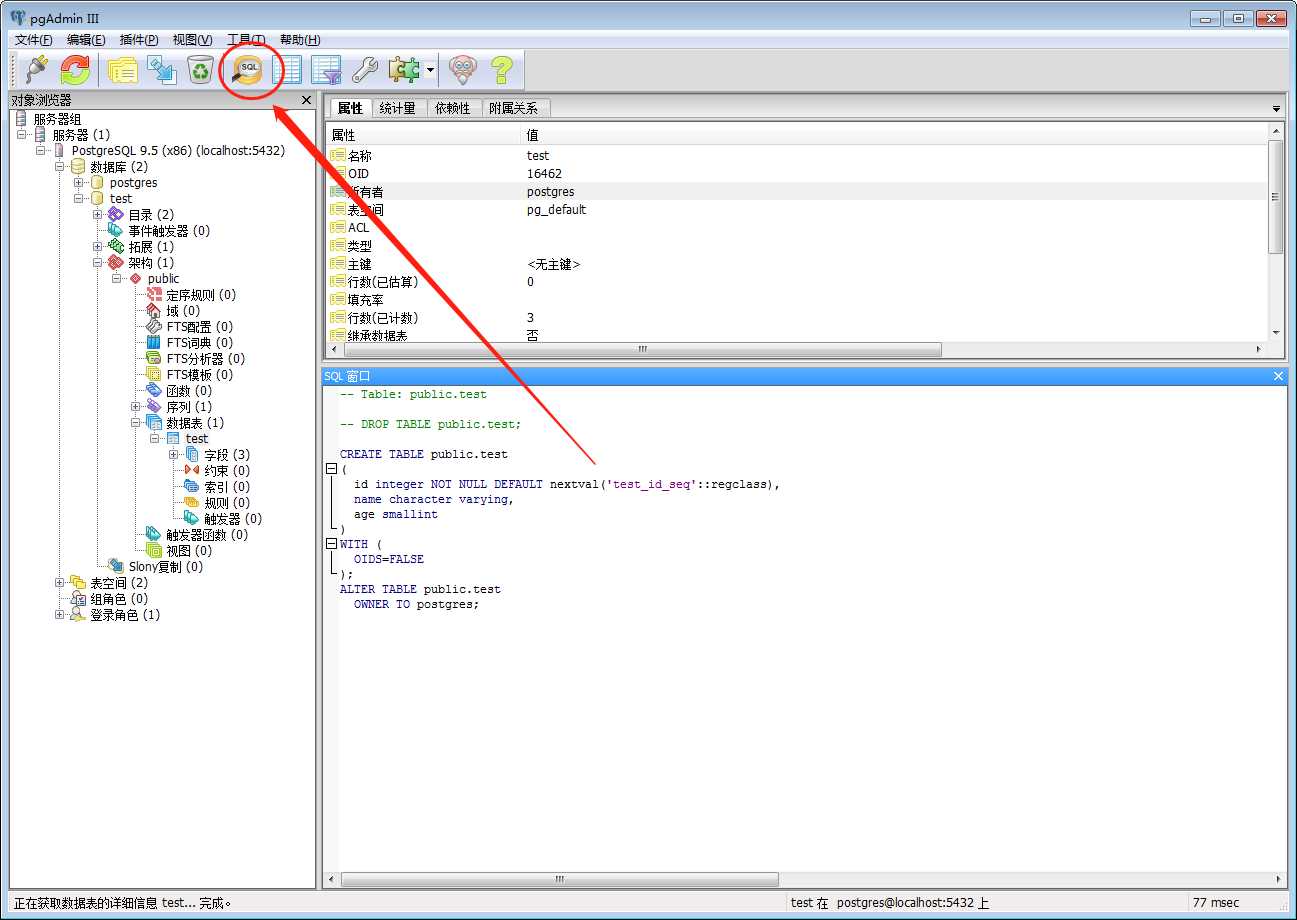
Task: Open maintenance wrench tool
Action: tap(365, 69)
